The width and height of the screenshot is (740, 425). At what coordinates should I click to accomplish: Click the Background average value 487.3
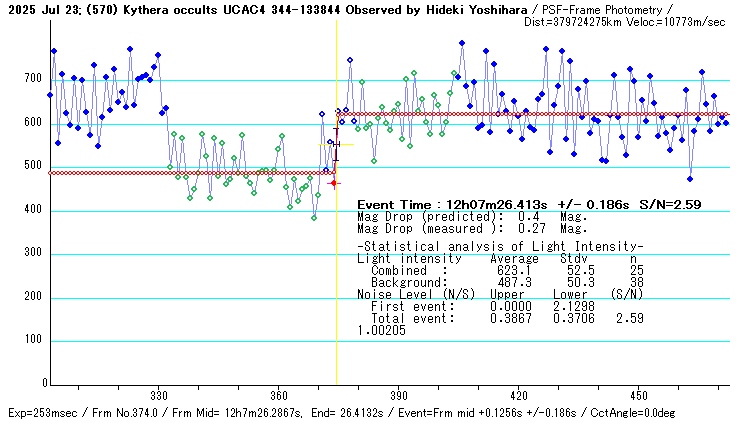click(509, 282)
